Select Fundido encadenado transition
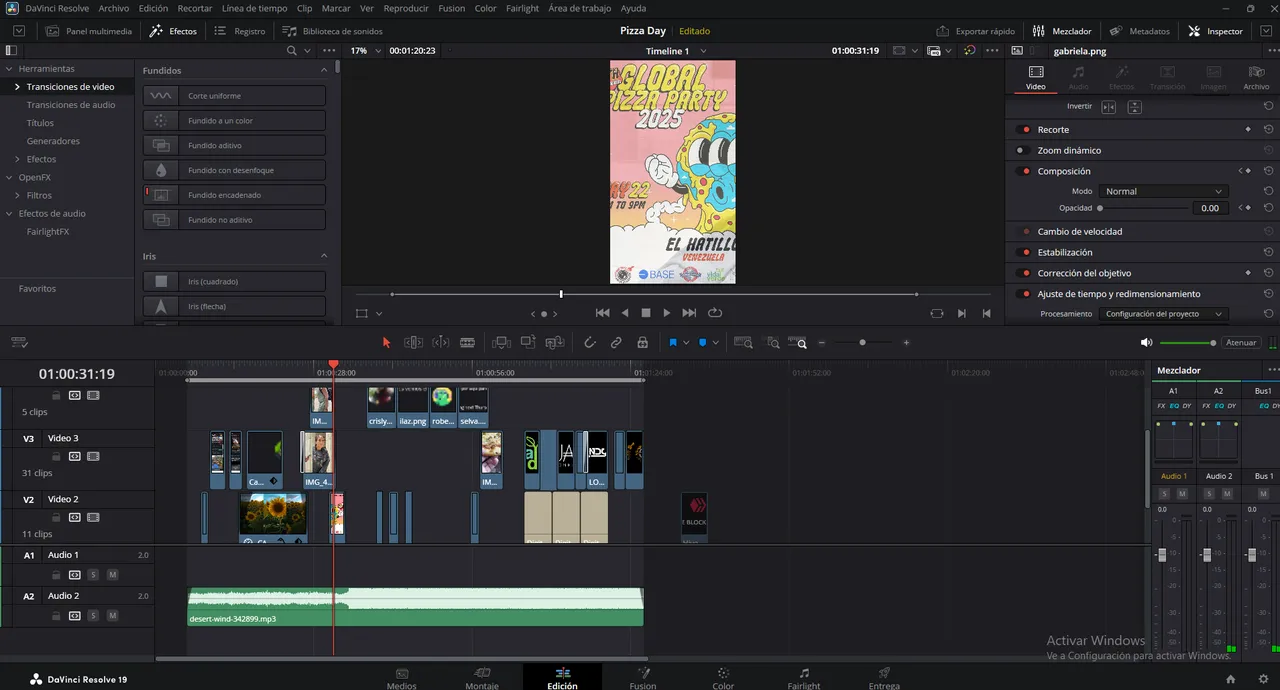The width and height of the screenshot is (1280, 690). [x=235, y=195]
